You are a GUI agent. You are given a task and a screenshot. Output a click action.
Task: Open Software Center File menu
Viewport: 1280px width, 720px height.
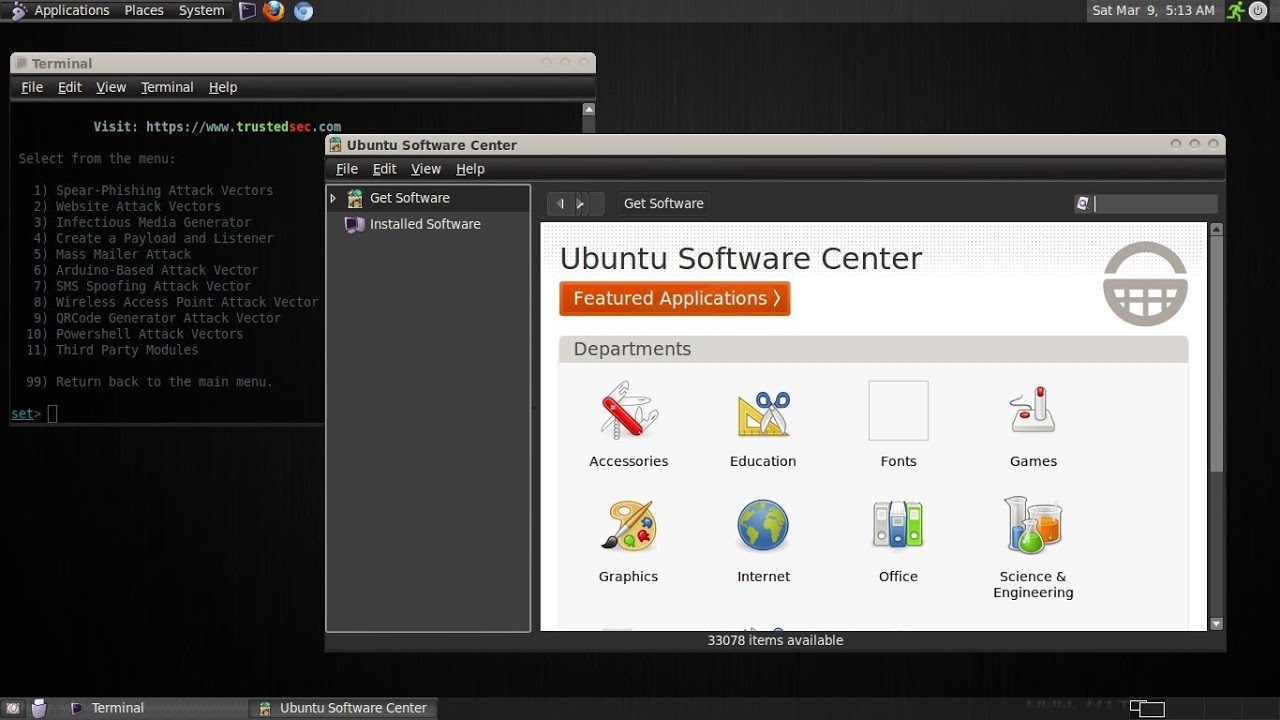[347, 169]
